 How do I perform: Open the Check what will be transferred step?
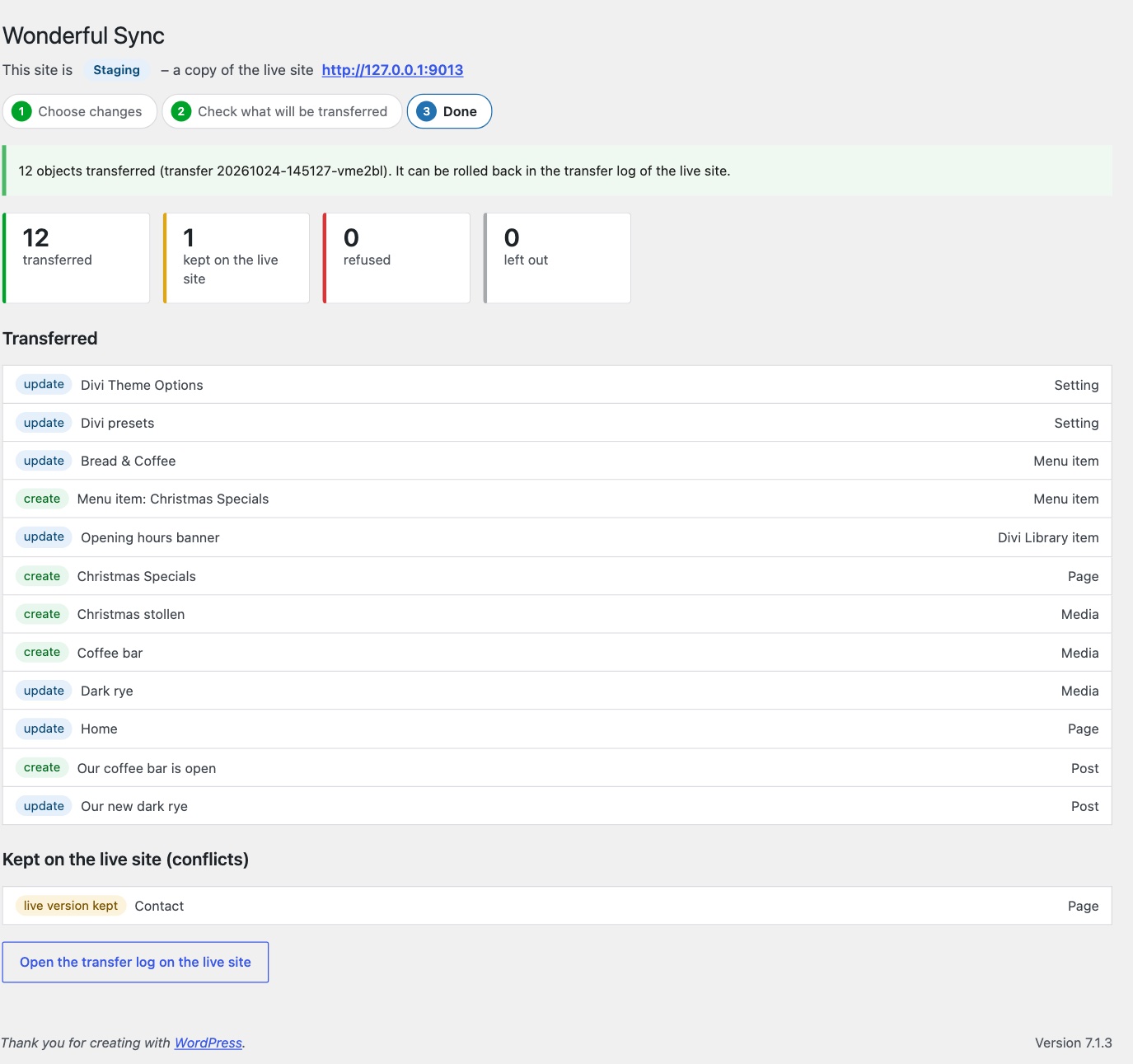[x=282, y=111]
